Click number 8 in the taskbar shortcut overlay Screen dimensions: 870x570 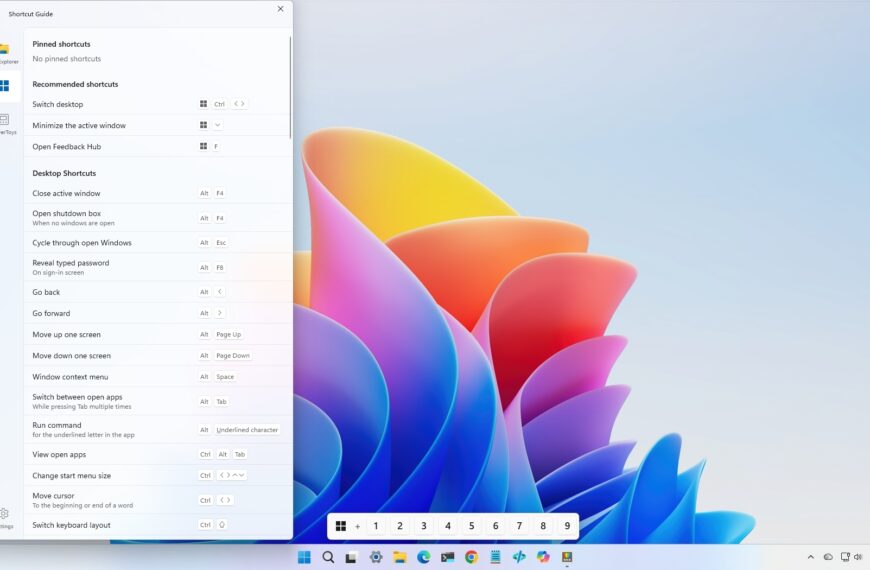543,526
